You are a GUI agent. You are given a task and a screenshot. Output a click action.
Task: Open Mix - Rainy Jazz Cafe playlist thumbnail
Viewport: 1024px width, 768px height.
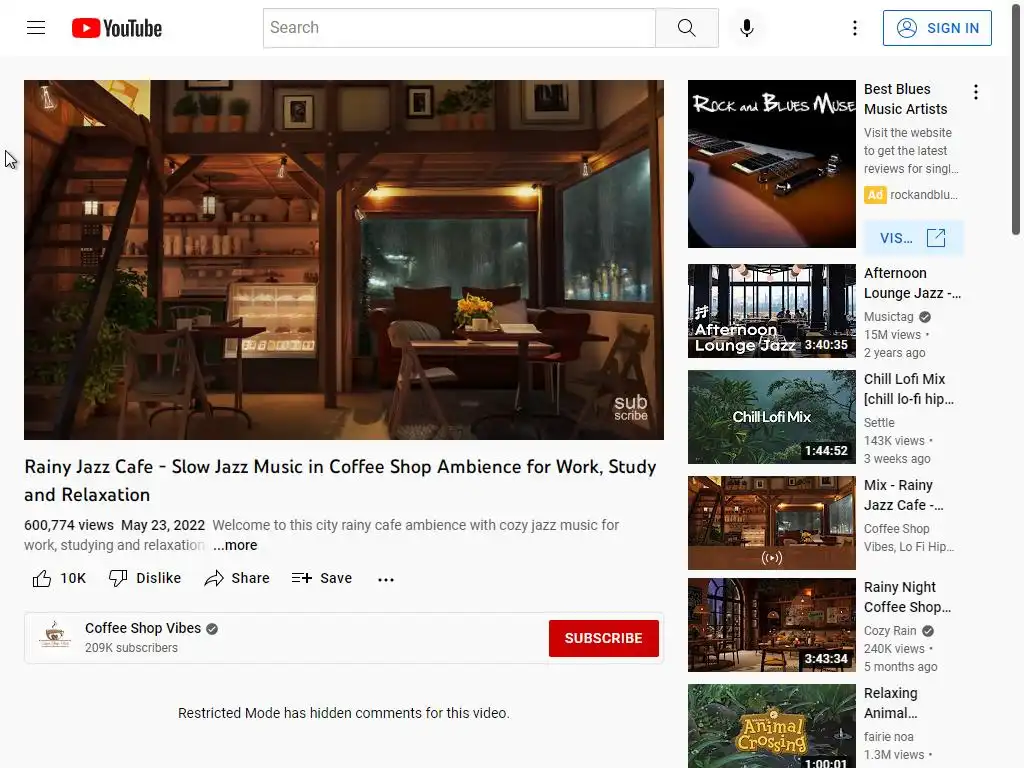(x=771, y=522)
